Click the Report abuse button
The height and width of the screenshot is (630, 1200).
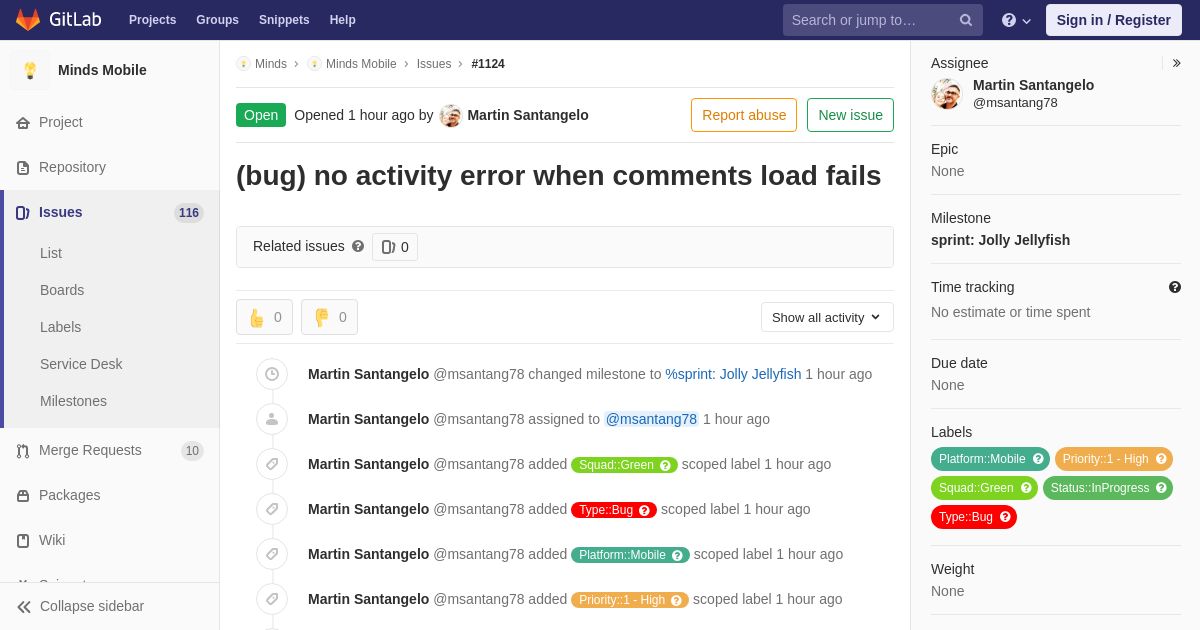click(x=744, y=115)
